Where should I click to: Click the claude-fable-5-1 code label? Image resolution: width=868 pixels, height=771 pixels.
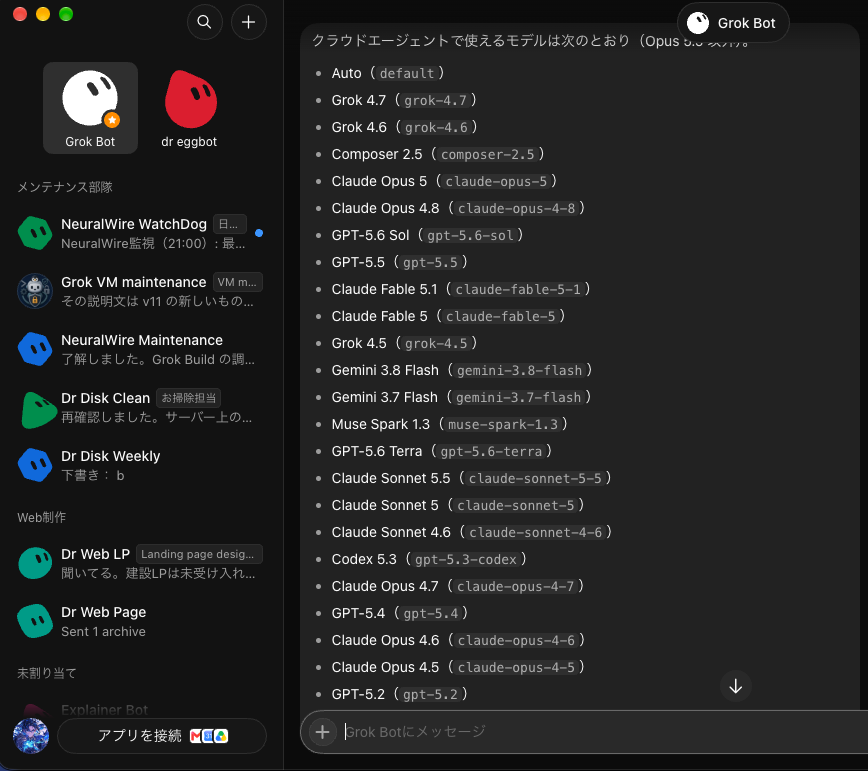tap(518, 289)
